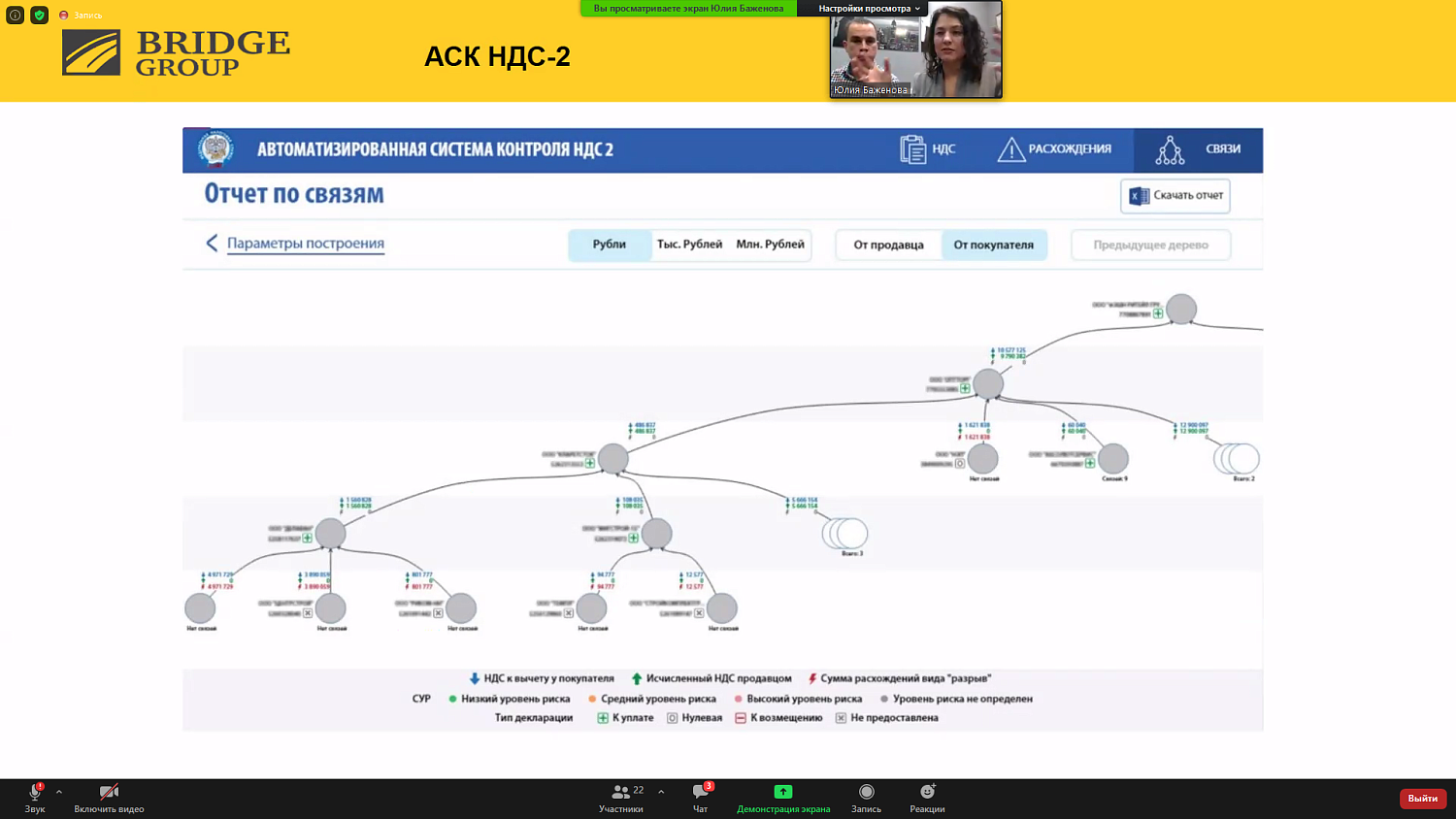Select От продавца direction
This screenshot has height=819, width=1456.
click(888, 245)
